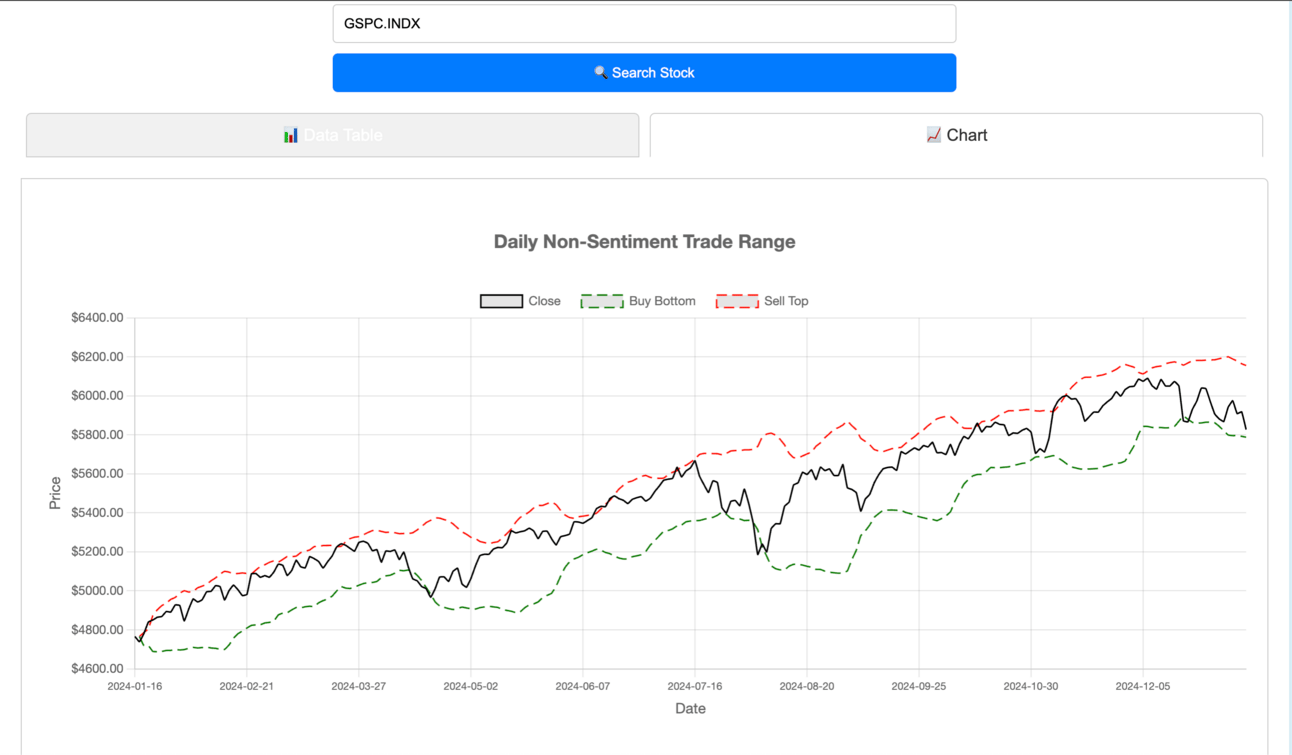
Task: Click the Buy Bottom legend label
Action: [662, 301]
